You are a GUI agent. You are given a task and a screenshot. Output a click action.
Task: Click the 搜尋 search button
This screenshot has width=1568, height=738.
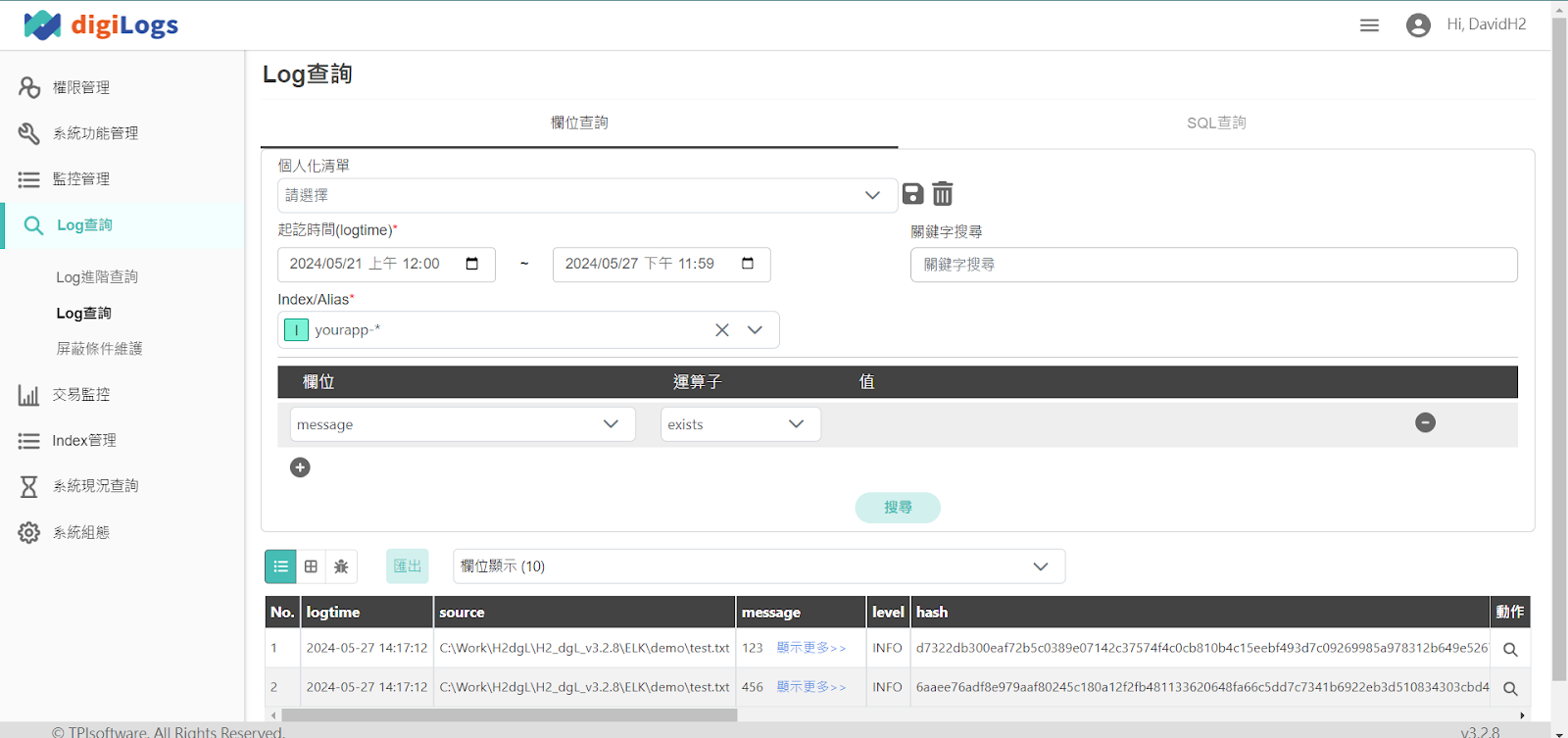tap(898, 508)
